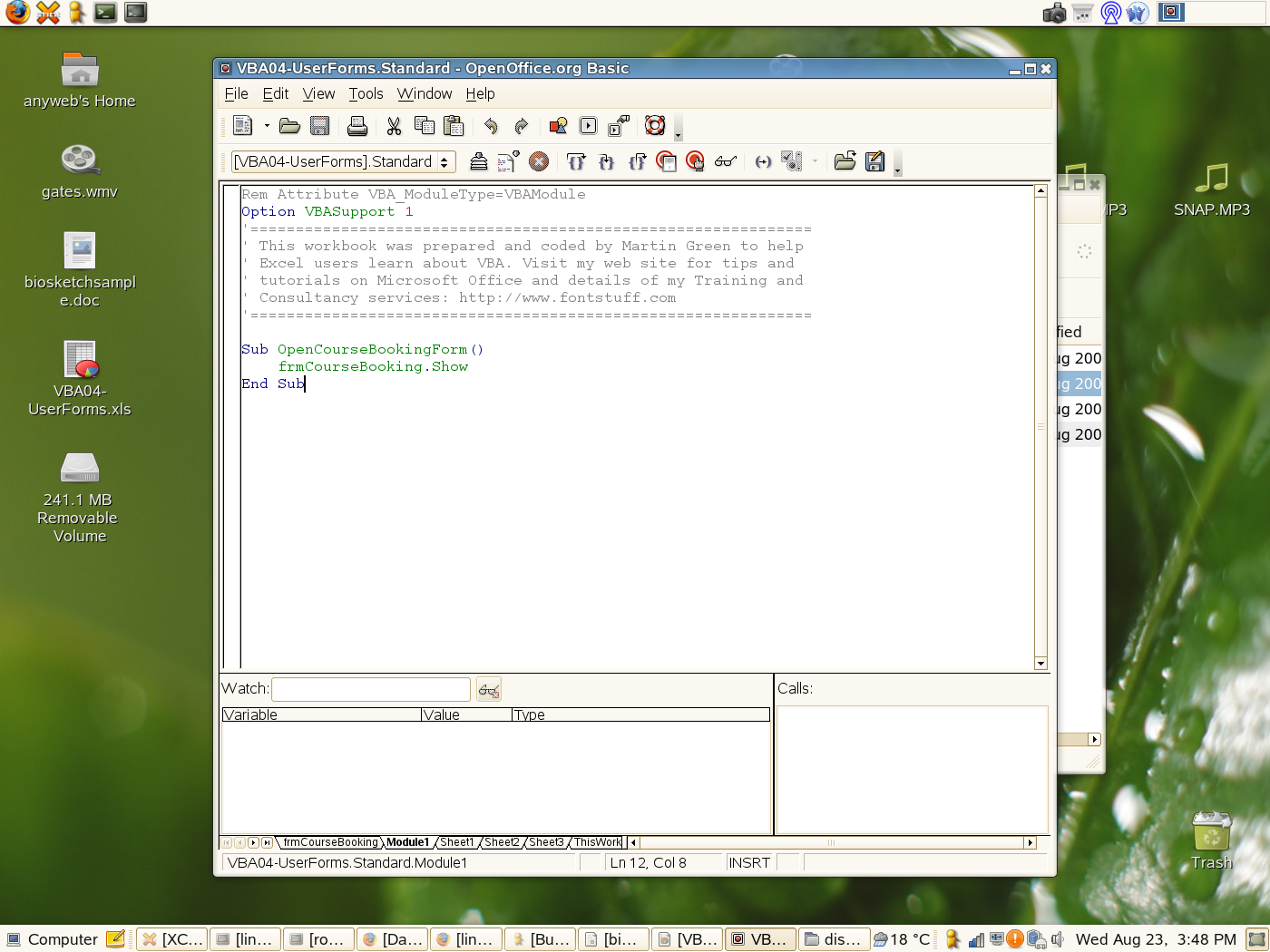
Task: Select the Module1 tab
Action: [407, 842]
